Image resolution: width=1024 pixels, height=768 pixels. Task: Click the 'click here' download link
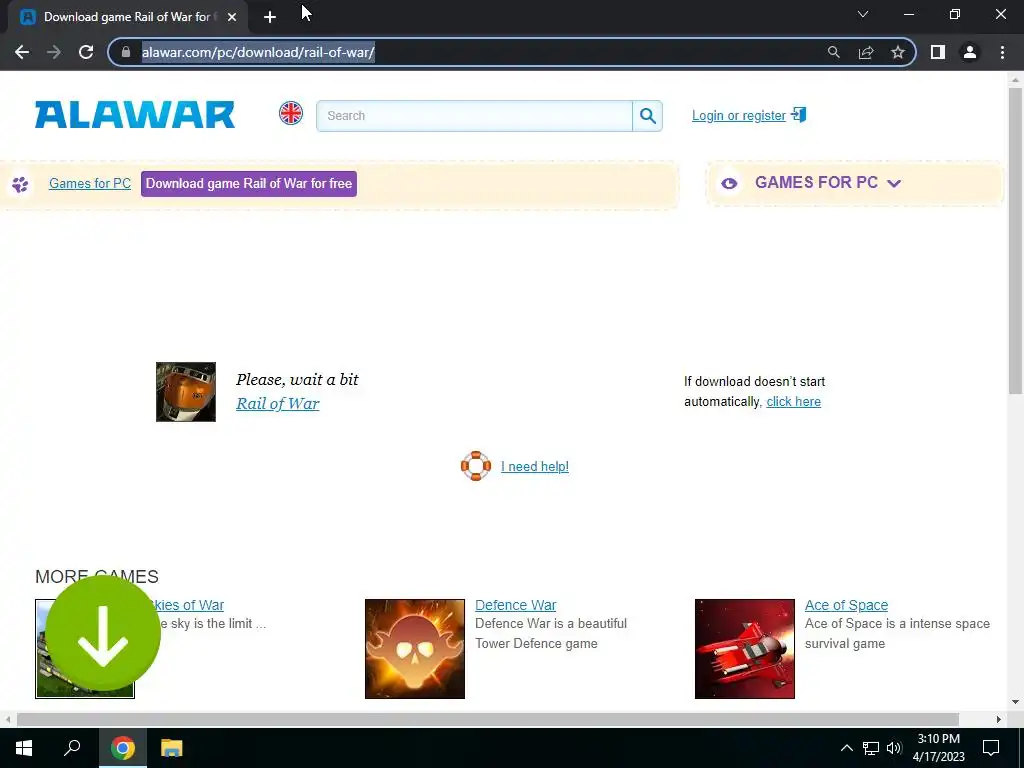pos(793,402)
